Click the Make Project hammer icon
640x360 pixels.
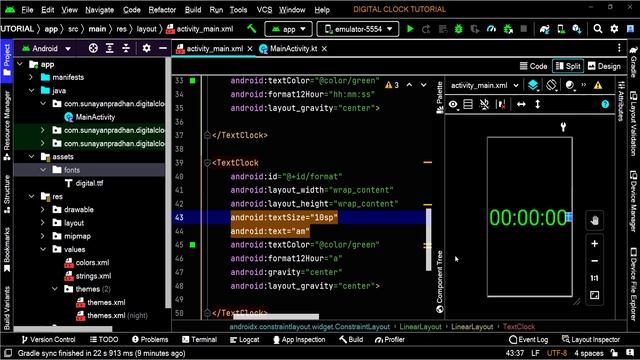click(x=252, y=29)
